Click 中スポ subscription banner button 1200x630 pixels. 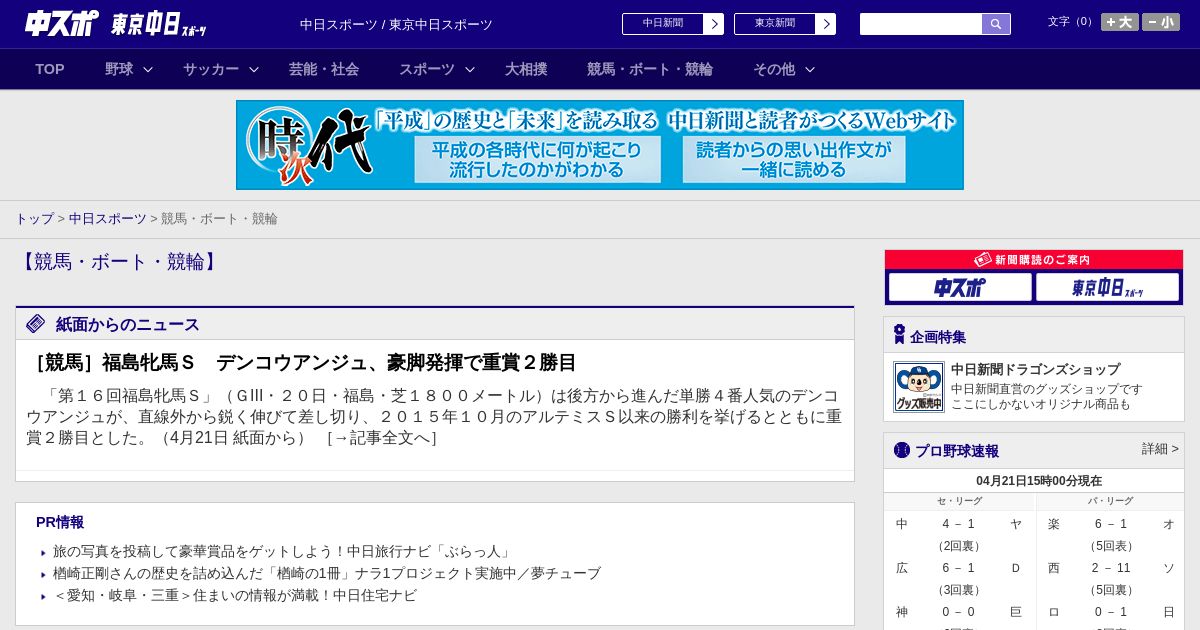960,287
